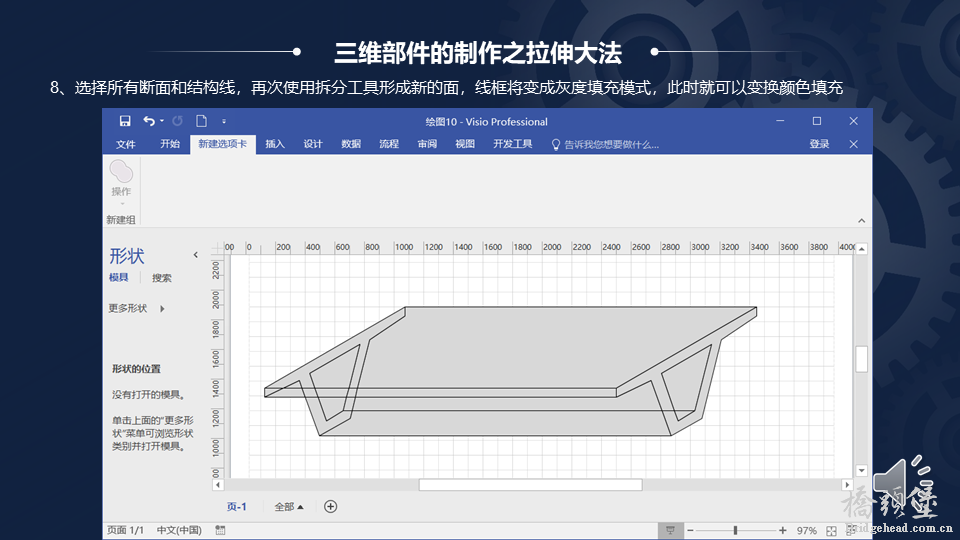The height and width of the screenshot is (540, 960).
Task: Maximize the Visio window
Action: click(x=817, y=121)
